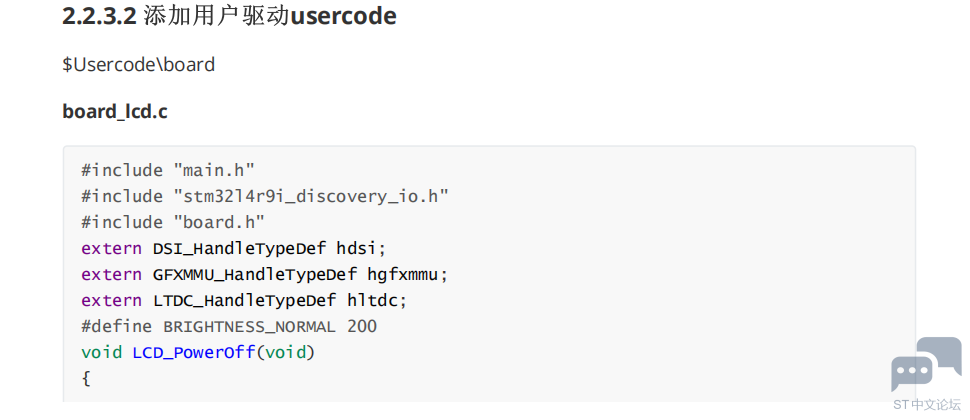Click the board_lcd.c bold filename

[x=115, y=111]
